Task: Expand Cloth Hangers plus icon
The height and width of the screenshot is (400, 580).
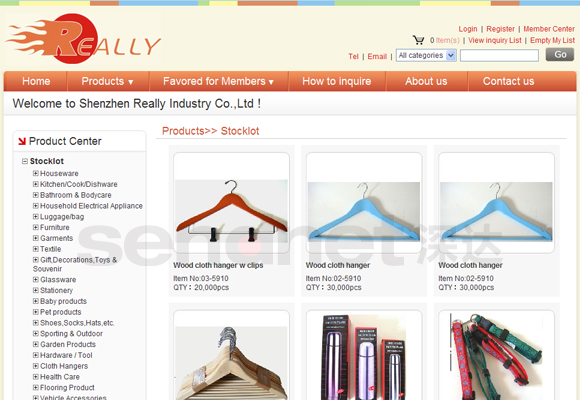Action: 36,366
